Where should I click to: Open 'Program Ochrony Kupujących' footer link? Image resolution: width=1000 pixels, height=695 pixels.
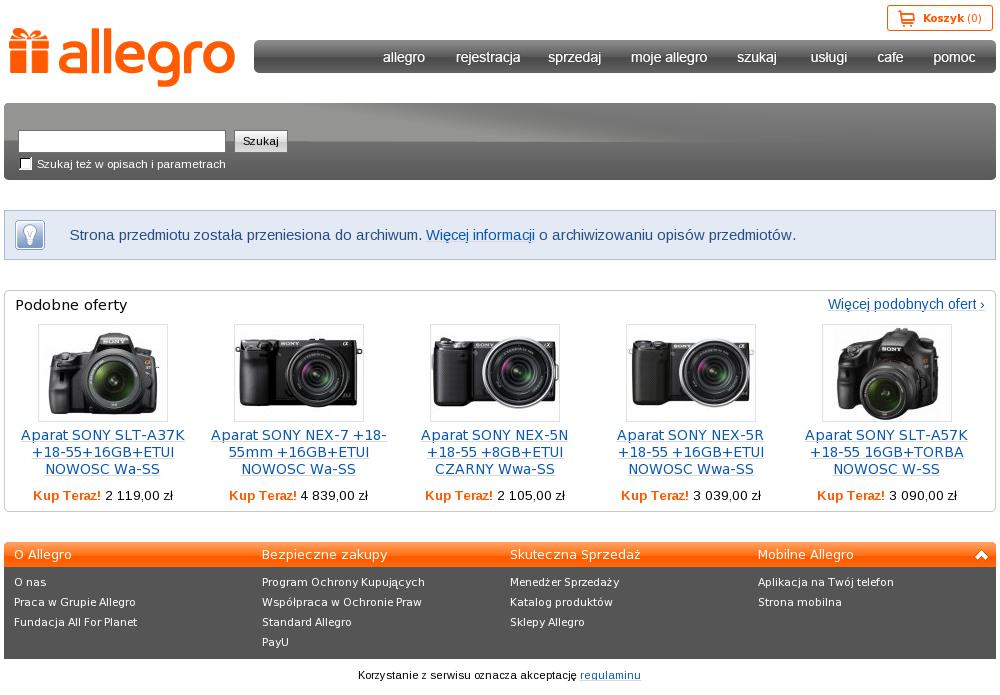click(x=343, y=582)
